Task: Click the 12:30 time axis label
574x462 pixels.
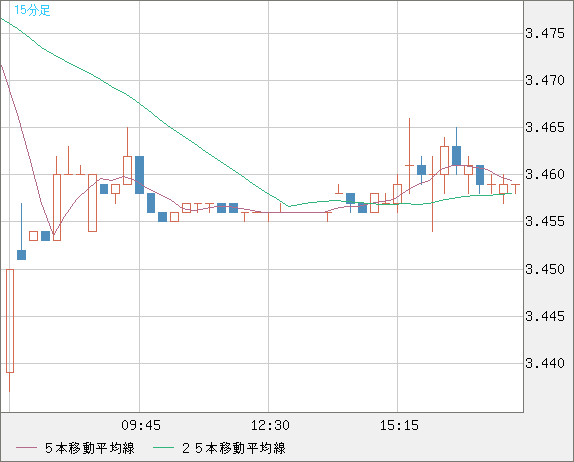Action: coord(270,425)
